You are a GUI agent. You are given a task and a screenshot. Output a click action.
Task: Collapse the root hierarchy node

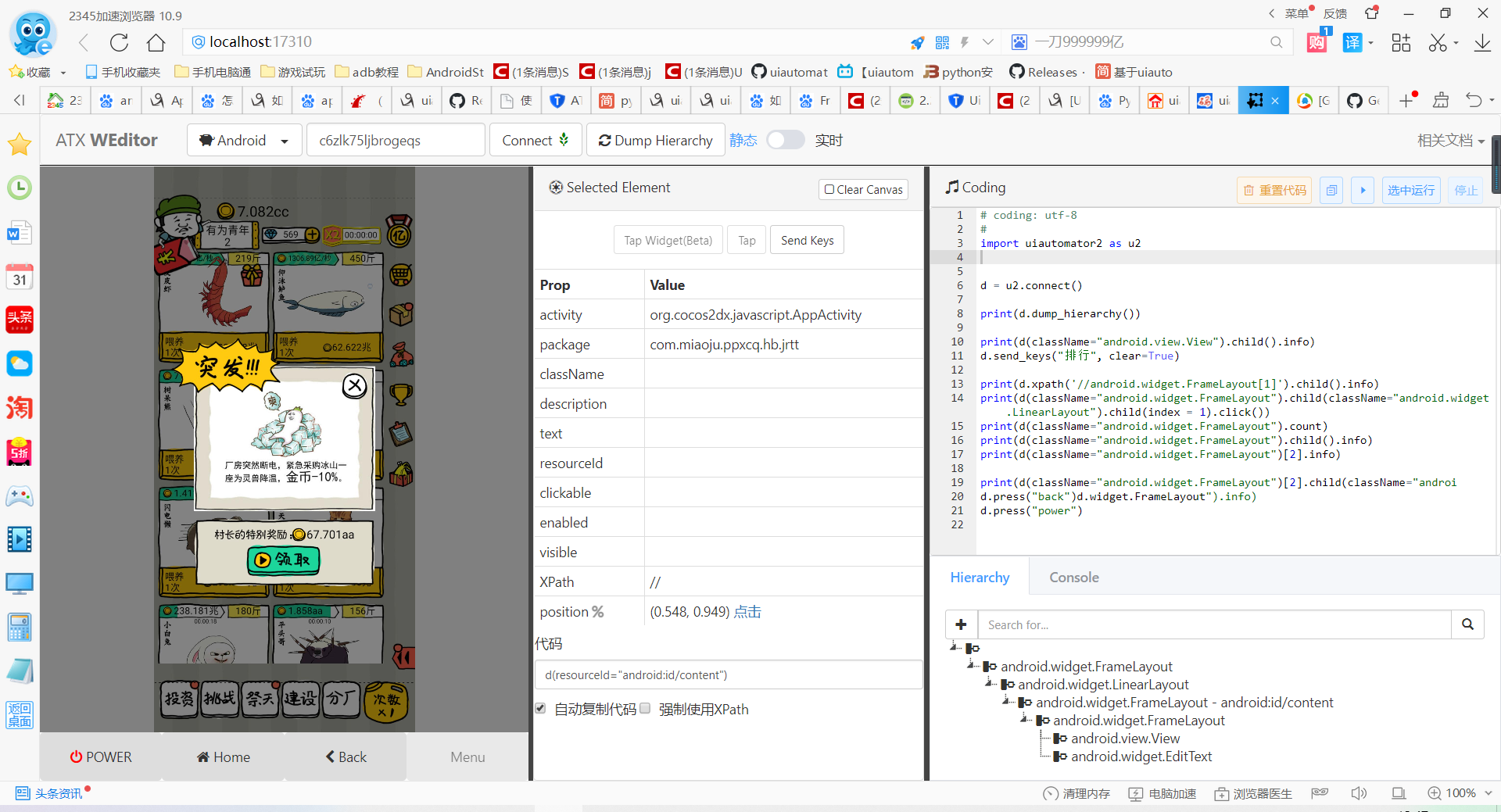tap(955, 647)
